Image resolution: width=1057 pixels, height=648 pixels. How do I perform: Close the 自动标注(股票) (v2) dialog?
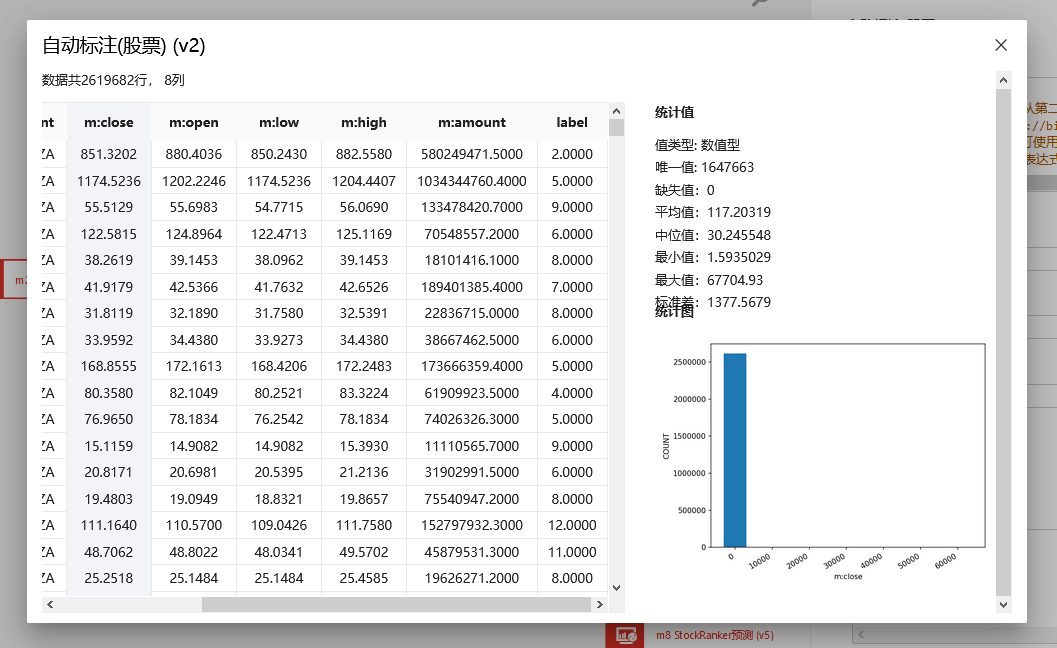click(1000, 45)
